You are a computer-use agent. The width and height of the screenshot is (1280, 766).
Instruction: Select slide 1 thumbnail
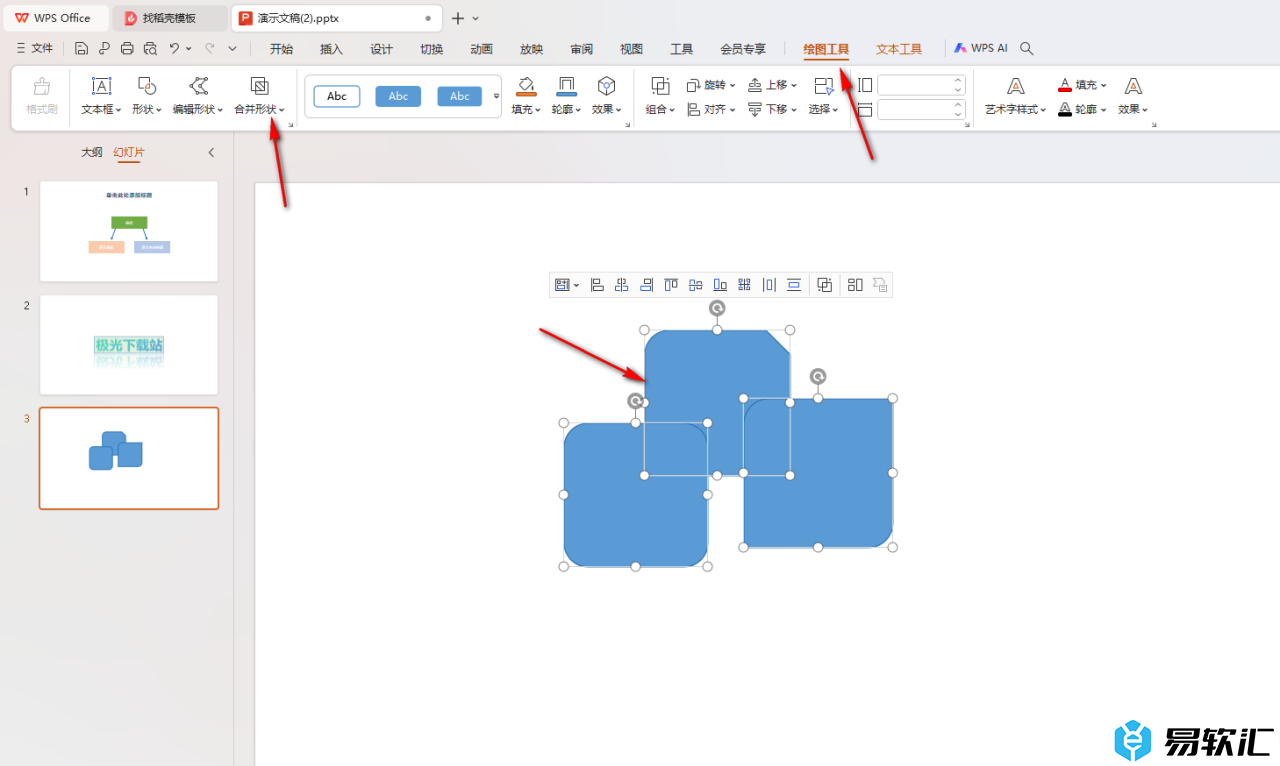(x=129, y=231)
